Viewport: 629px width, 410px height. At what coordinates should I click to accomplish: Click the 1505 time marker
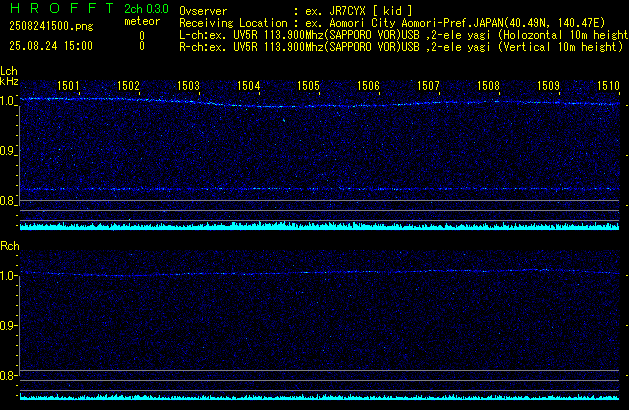pyautogui.click(x=308, y=86)
